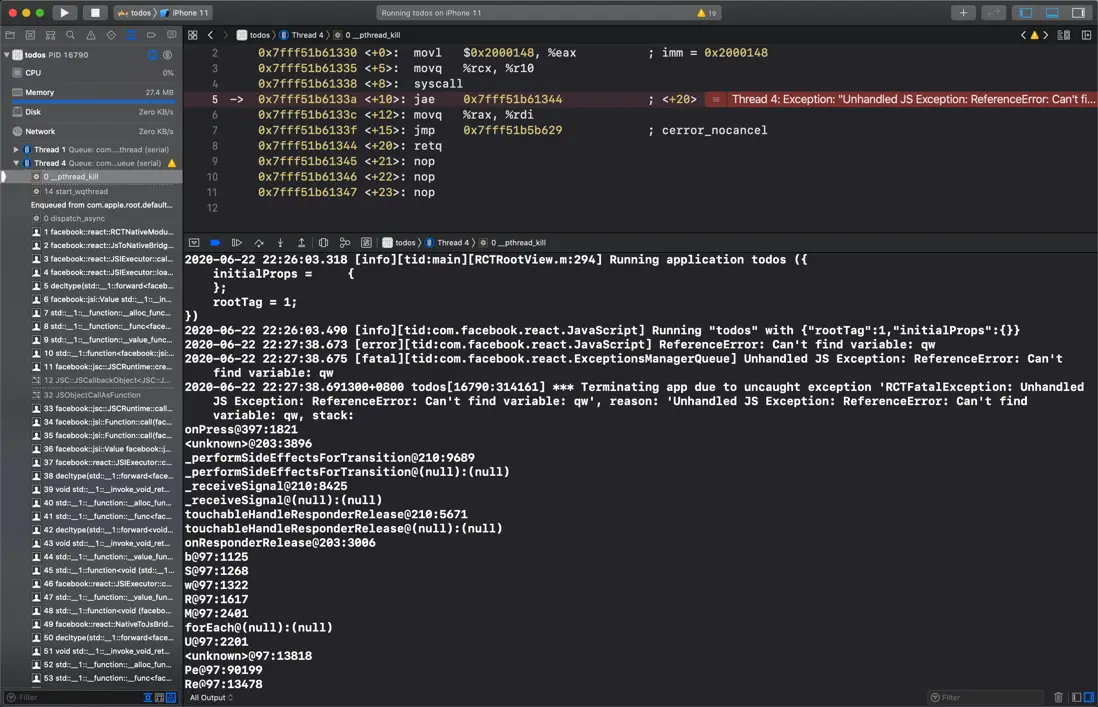Hide the debug area with toggle button

tap(194, 243)
